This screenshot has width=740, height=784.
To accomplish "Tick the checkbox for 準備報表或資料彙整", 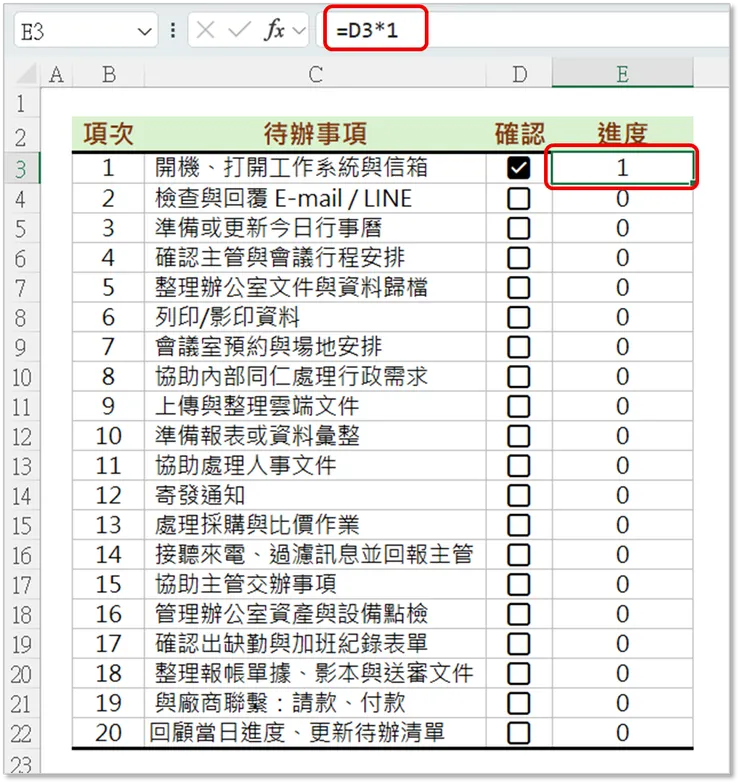I will tap(518, 436).
